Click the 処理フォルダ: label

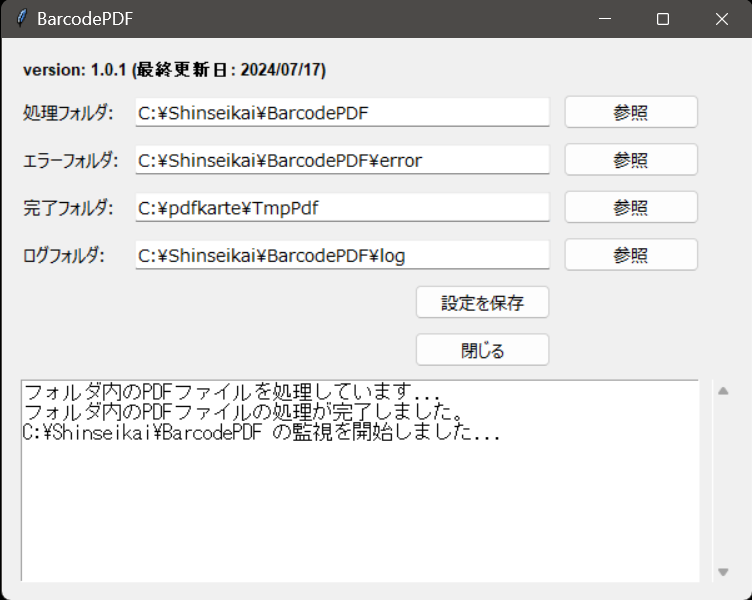tap(68, 113)
